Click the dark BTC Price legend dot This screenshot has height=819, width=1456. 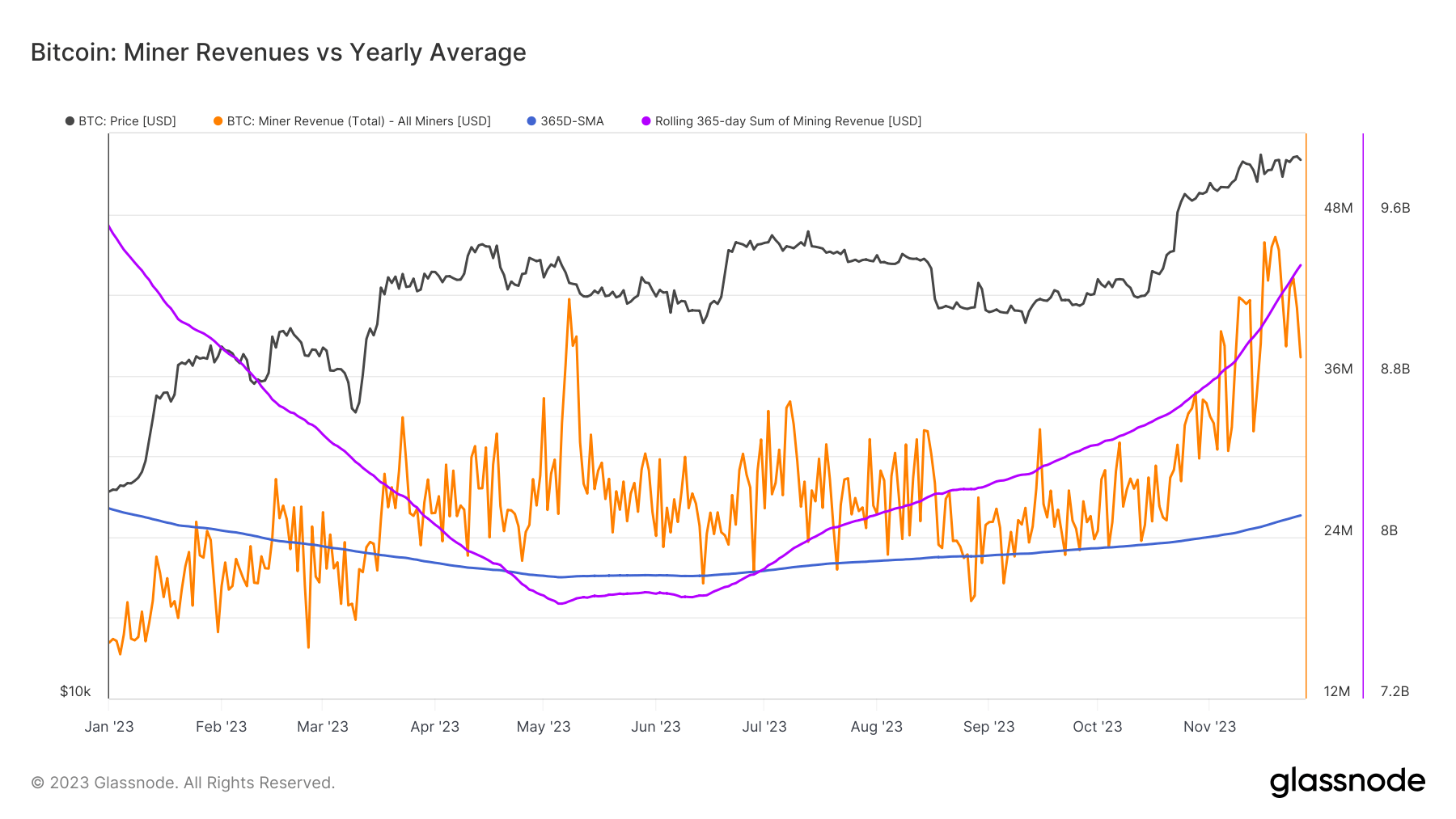[x=70, y=121]
